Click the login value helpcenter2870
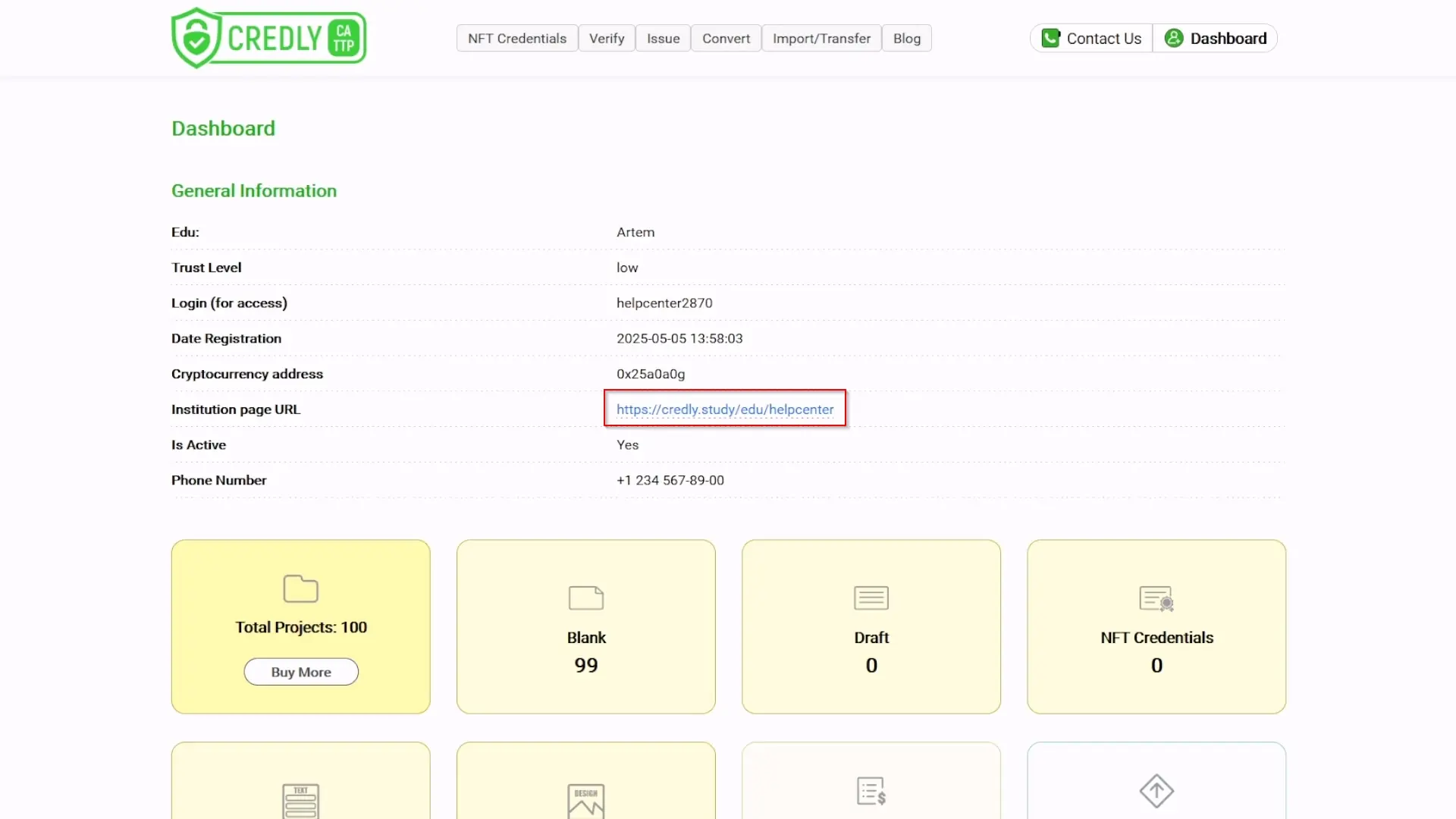This screenshot has width=1456, height=819. pyautogui.click(x=664, y=303)
